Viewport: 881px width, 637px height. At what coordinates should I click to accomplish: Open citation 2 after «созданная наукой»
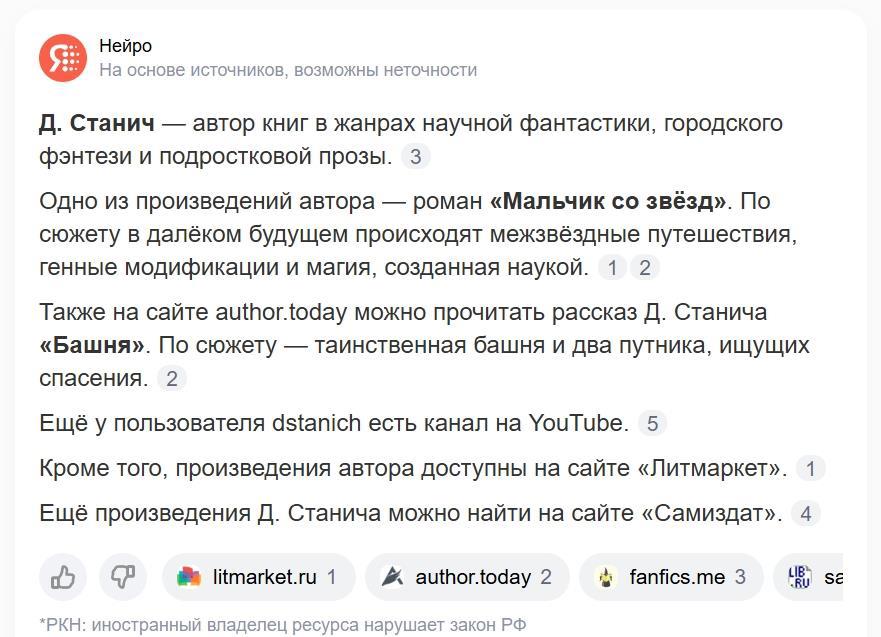tap(645, 267)
